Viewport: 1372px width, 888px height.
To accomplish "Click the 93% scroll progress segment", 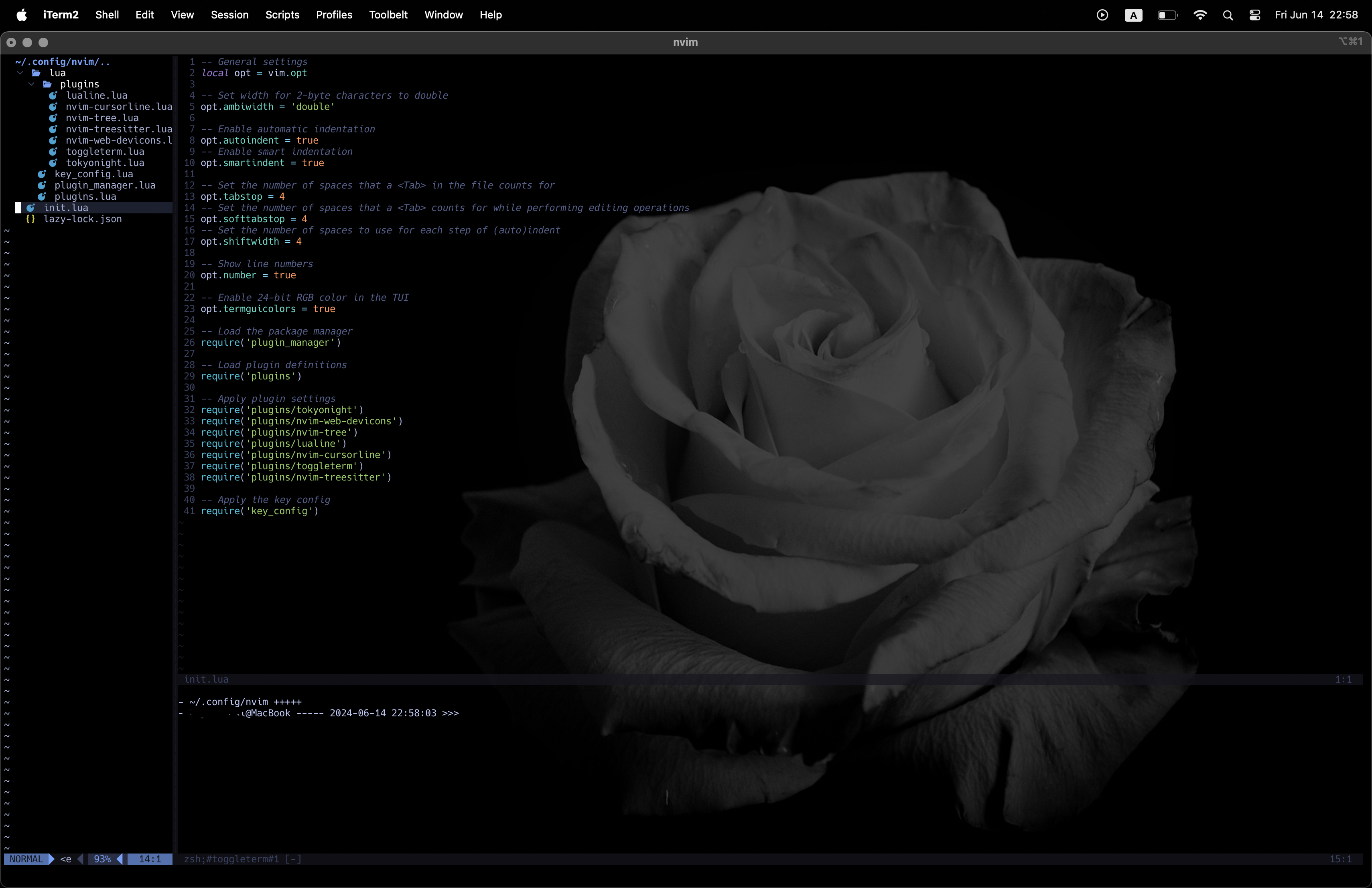I will (104, 859).
